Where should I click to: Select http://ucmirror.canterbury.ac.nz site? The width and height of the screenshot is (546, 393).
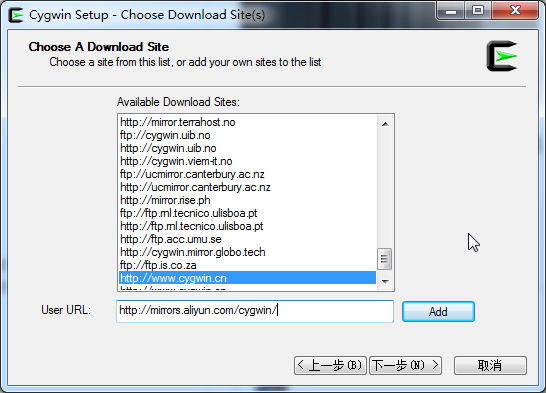point(247,187)
